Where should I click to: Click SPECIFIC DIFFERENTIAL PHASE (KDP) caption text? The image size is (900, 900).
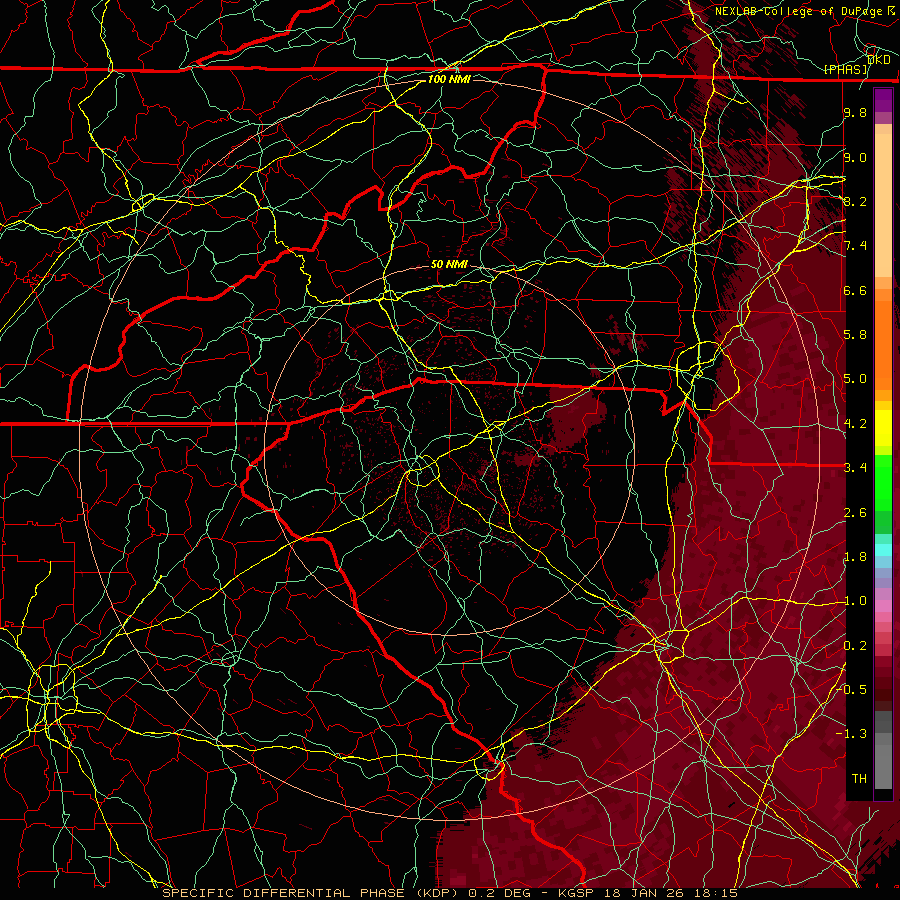pos(312,893)
